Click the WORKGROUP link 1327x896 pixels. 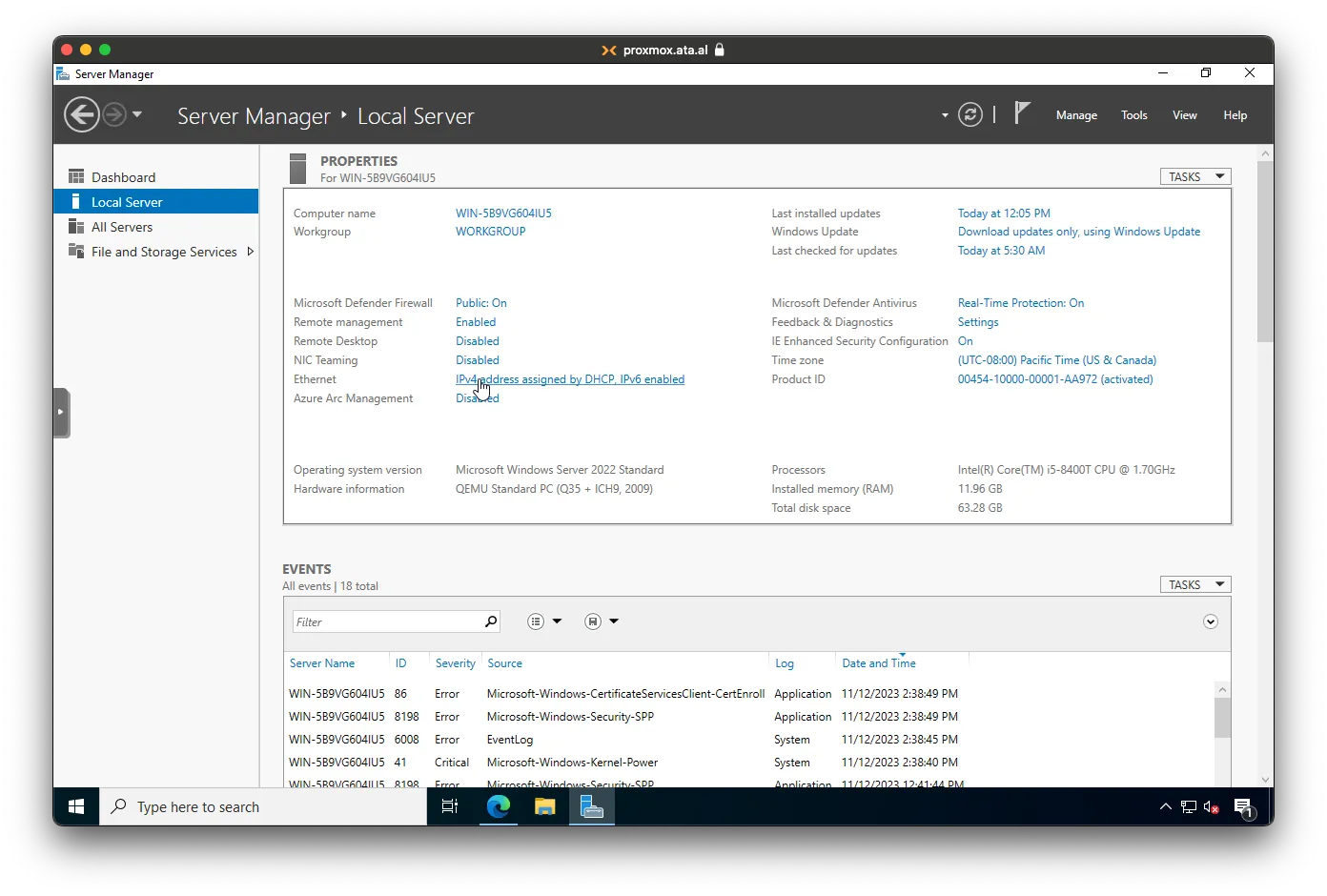(490, 232)
